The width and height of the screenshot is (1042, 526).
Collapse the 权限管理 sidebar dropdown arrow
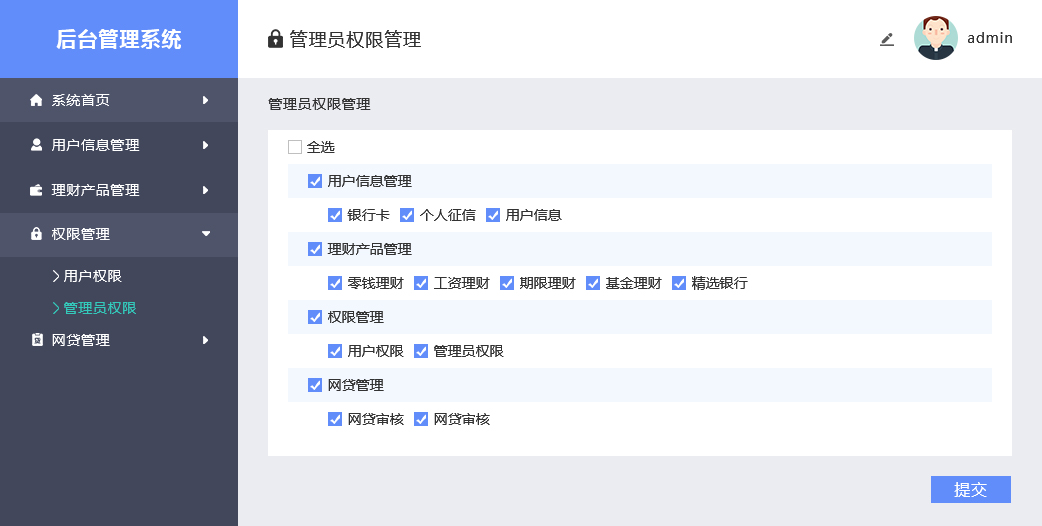coord(206,234)
